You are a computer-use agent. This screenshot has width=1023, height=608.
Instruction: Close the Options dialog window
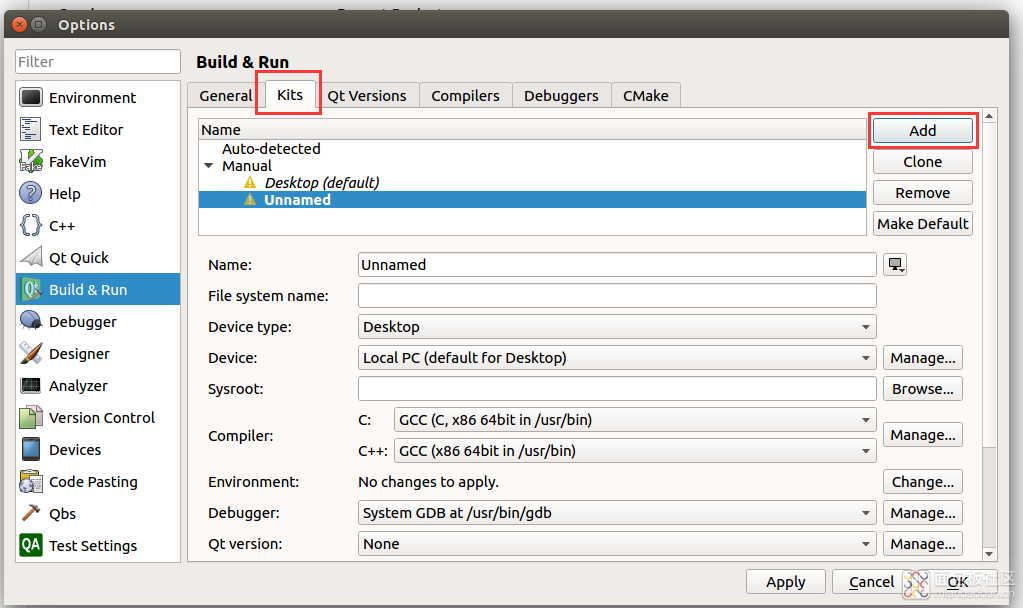[x=20, y=25]
